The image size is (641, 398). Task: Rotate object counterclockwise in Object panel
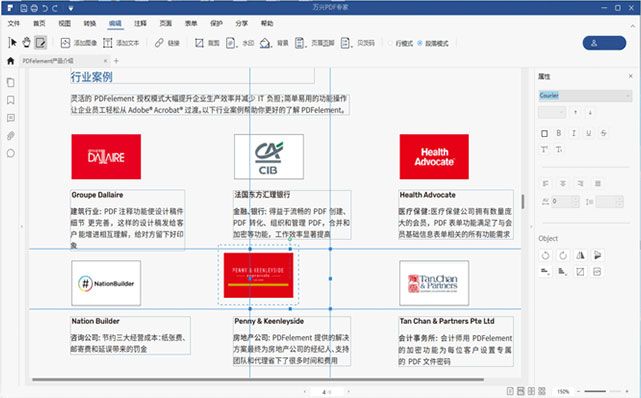(545, 255)
